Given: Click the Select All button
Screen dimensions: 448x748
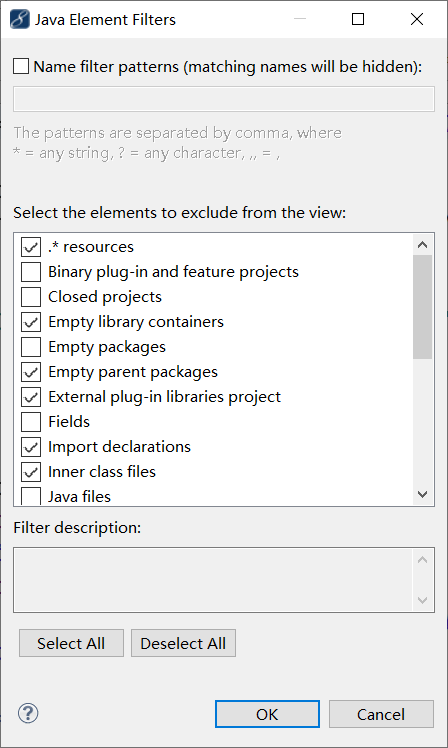Looking at the screenshot, I should 71,643.
